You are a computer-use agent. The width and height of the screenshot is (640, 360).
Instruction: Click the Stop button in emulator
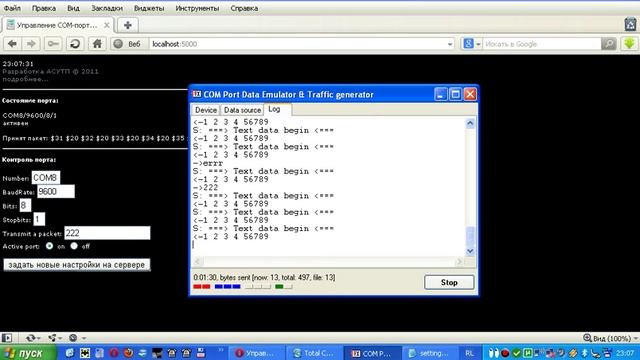(449, 282)
